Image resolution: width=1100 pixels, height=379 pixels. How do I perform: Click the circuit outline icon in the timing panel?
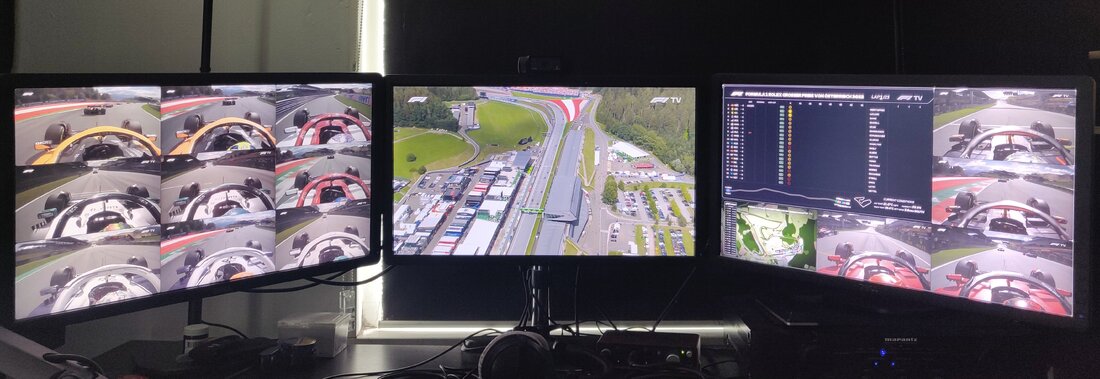(863, 201)
